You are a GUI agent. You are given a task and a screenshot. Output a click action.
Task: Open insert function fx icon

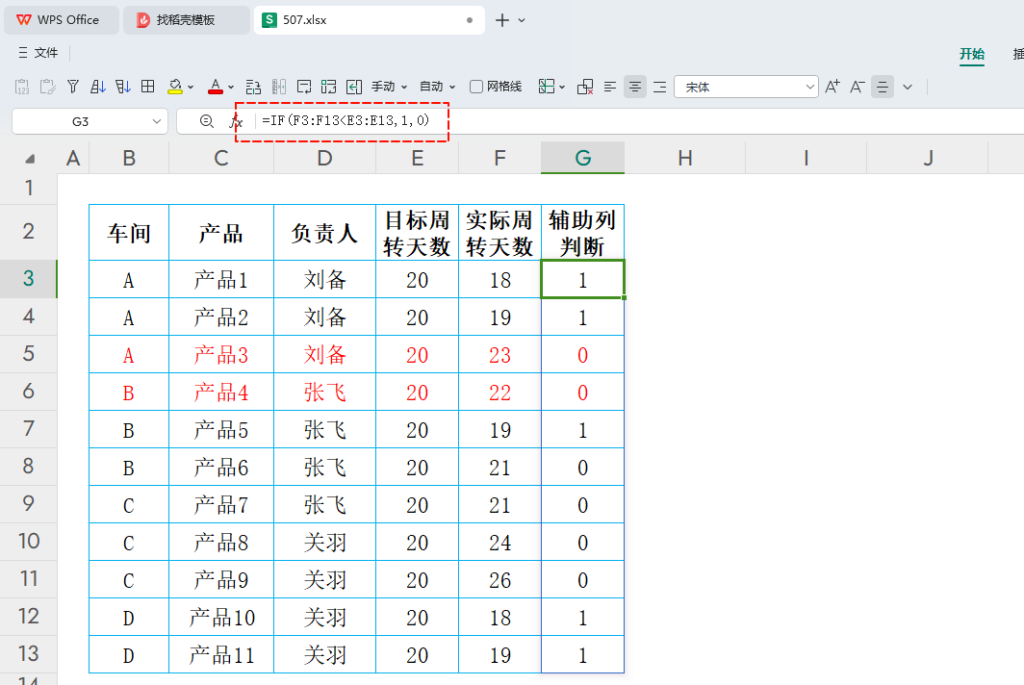coord(236,121)
